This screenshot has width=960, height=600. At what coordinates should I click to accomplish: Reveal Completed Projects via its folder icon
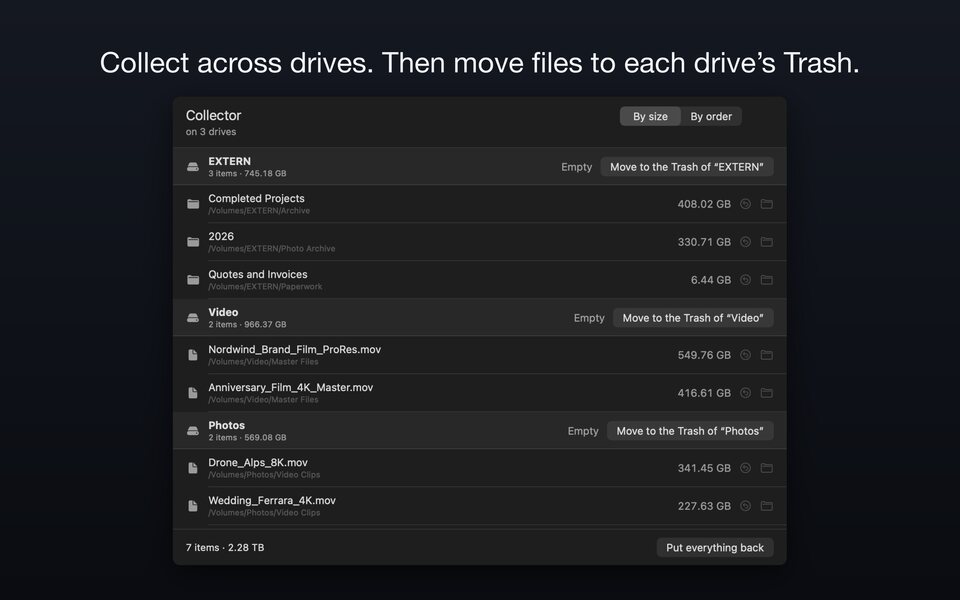tap(767, 204)
